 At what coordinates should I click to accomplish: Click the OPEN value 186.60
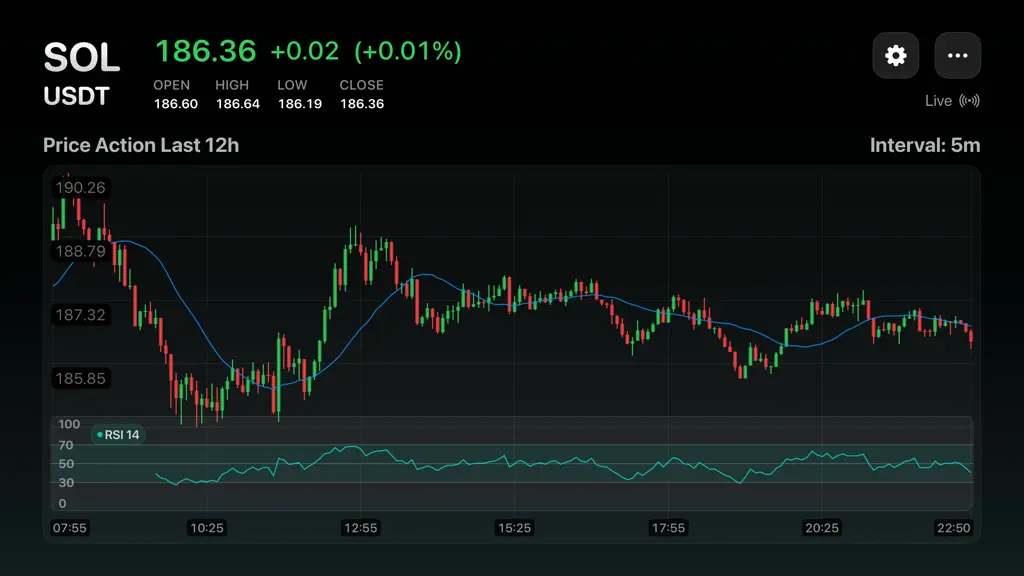176,104
